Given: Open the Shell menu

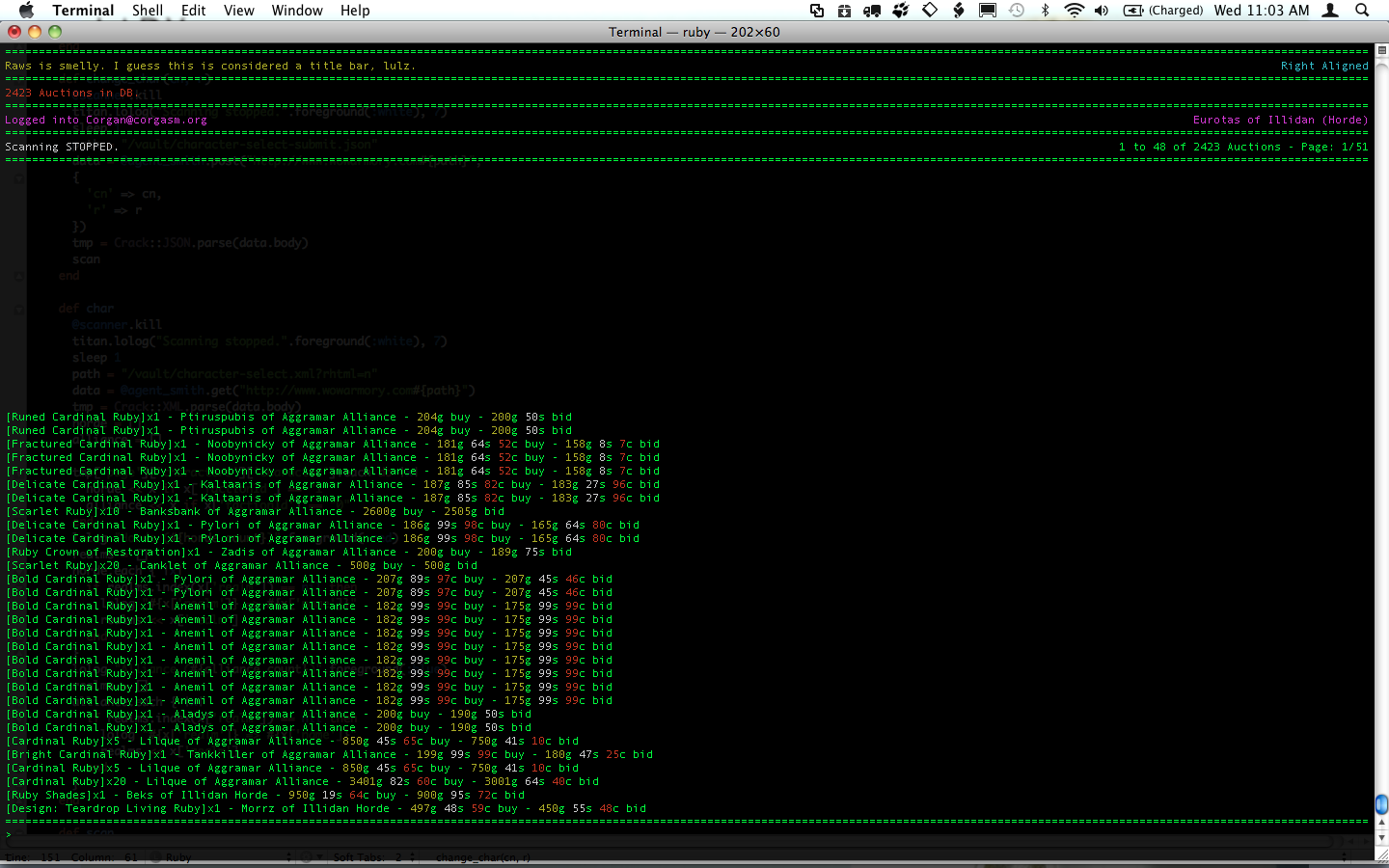Looking at the screenshot, I should tap(147, 11).
